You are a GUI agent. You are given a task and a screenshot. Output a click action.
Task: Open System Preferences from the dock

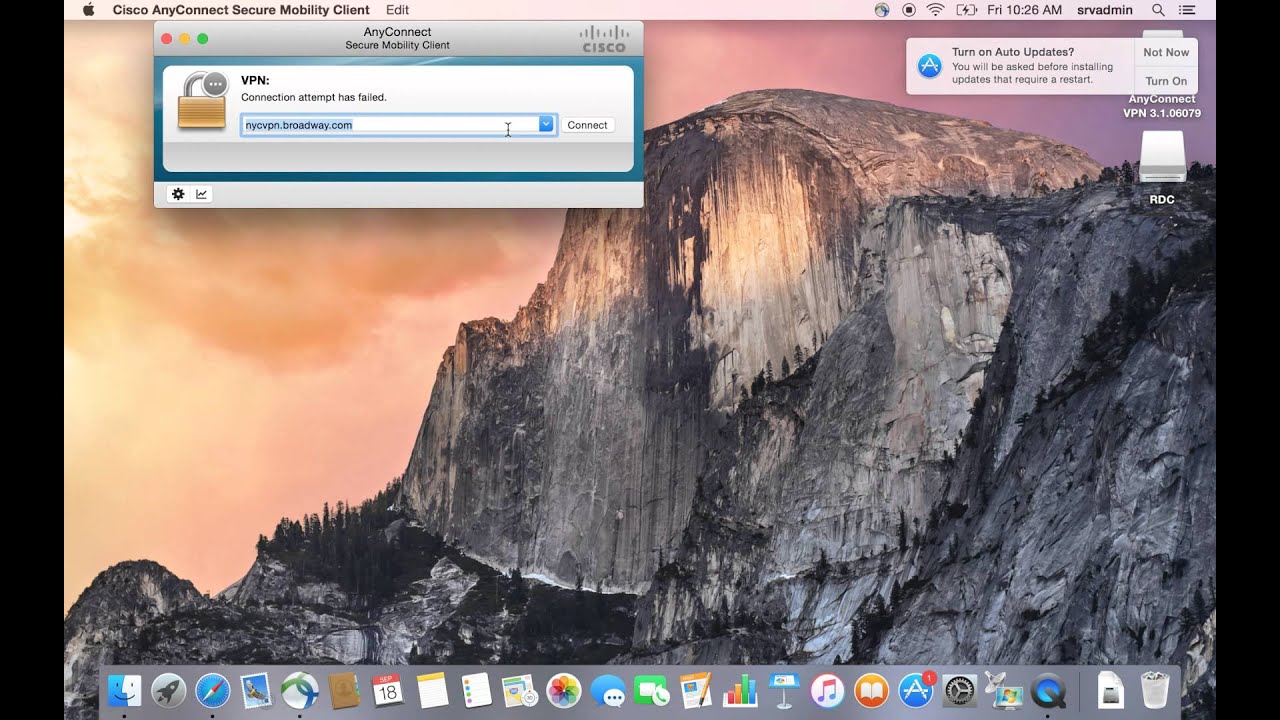click(960, 690)
